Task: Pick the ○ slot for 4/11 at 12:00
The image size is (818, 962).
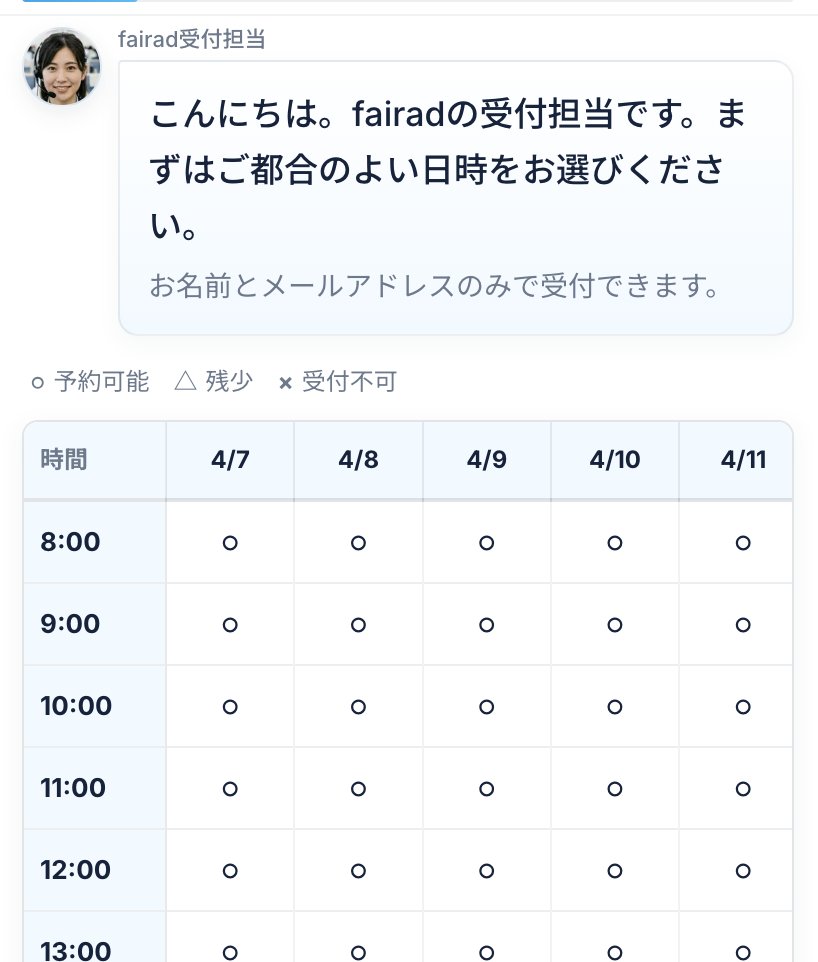Action: pyautogui.click(x=743, y=870)
